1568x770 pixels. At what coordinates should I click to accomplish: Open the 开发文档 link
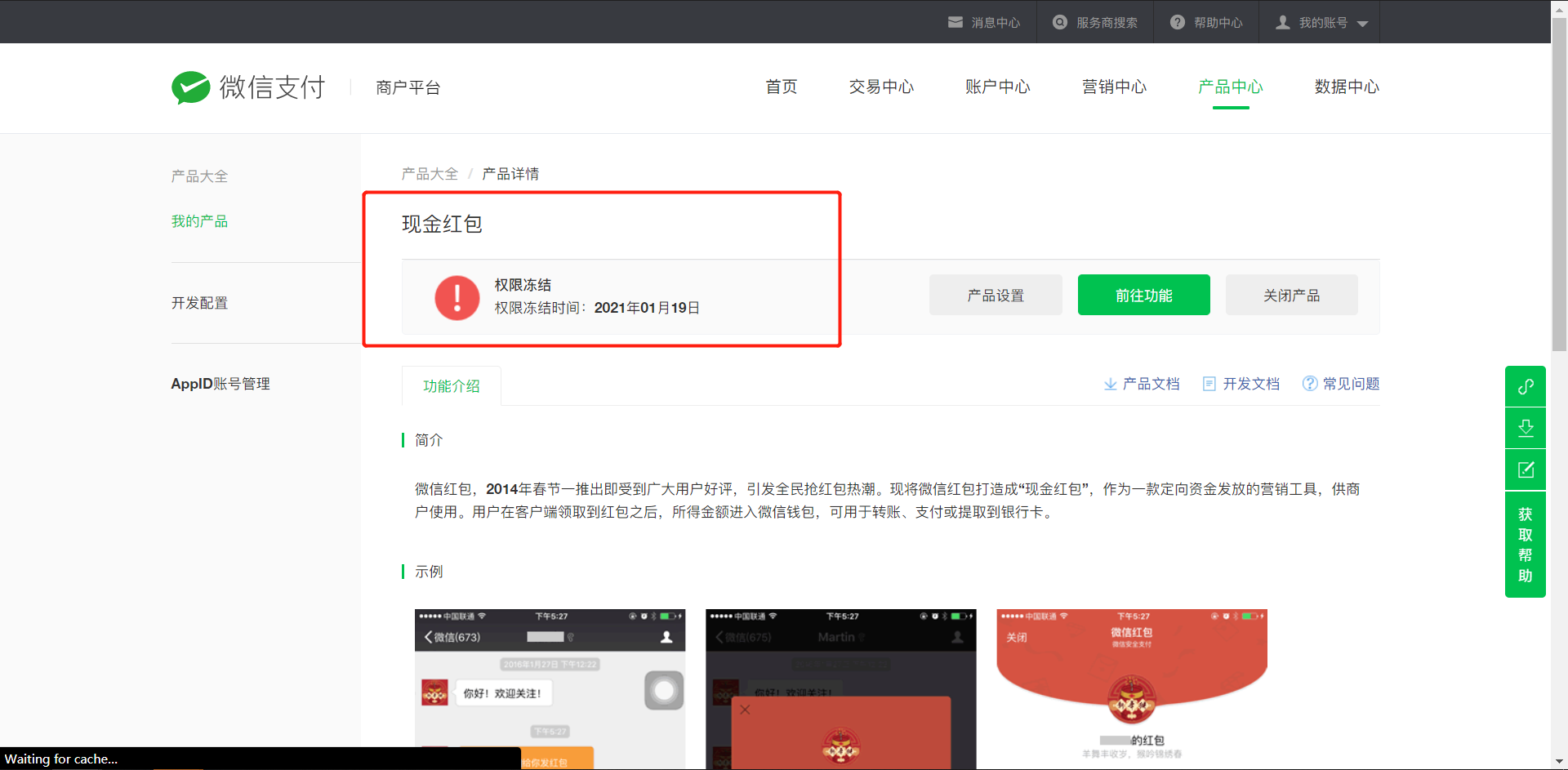(1251, 384)
